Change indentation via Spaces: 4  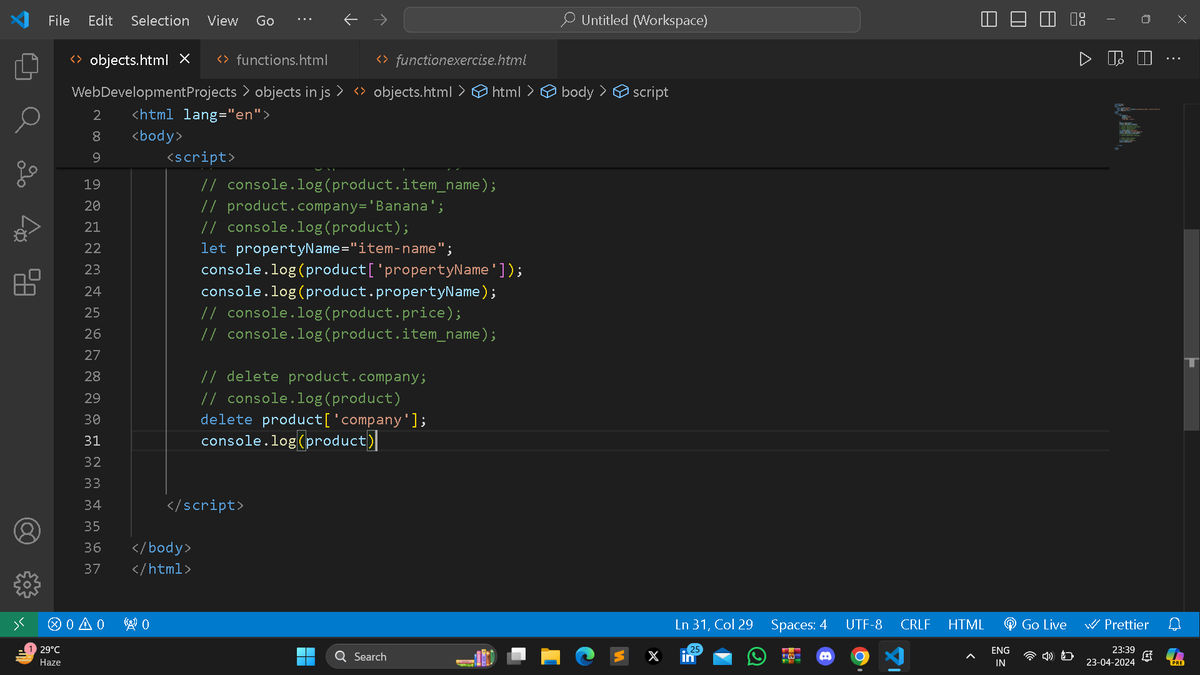click(x=799, y=624)
